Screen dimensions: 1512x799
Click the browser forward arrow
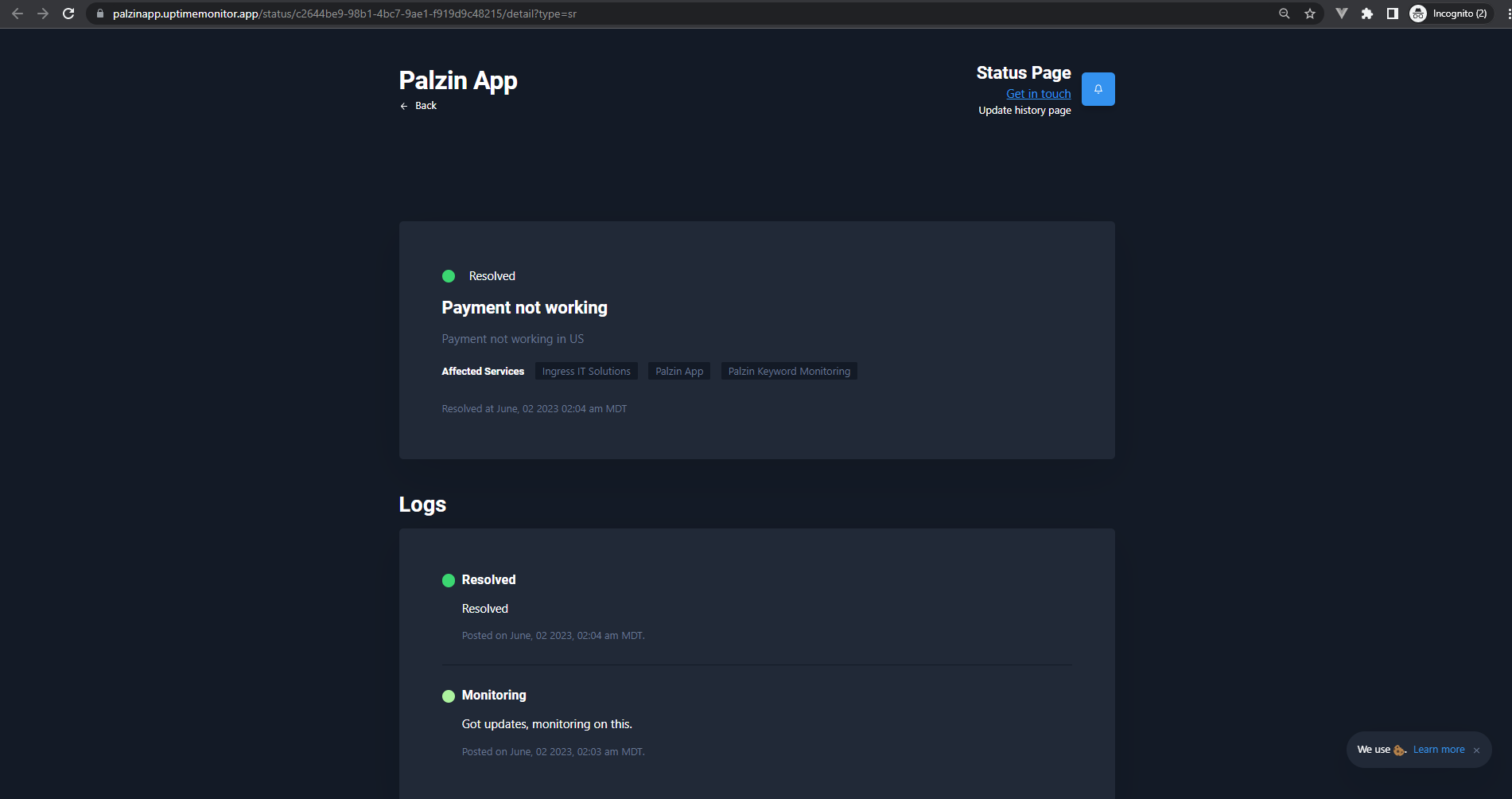43,14
